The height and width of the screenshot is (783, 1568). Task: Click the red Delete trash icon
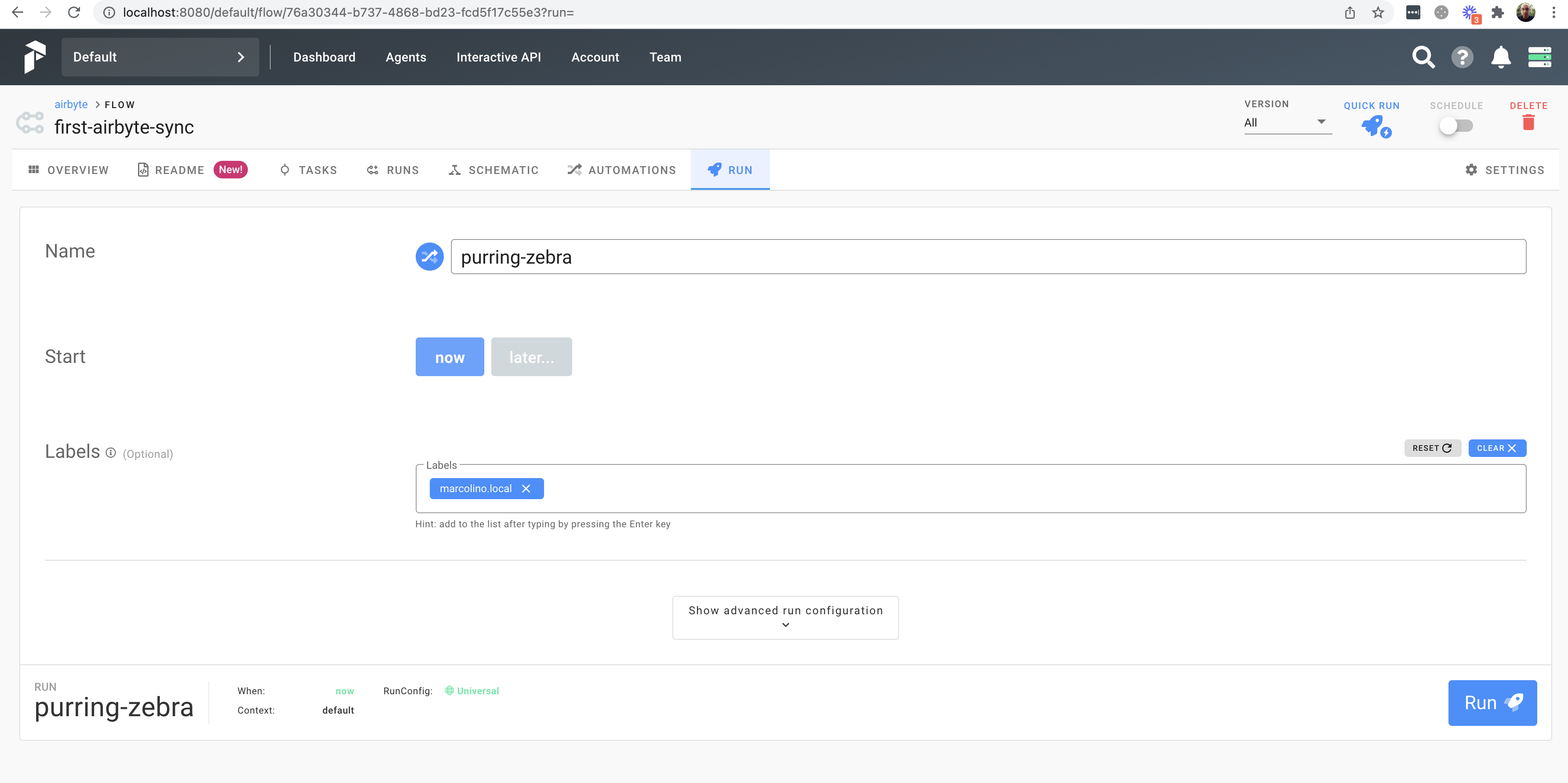click(x=1528, y=123)
